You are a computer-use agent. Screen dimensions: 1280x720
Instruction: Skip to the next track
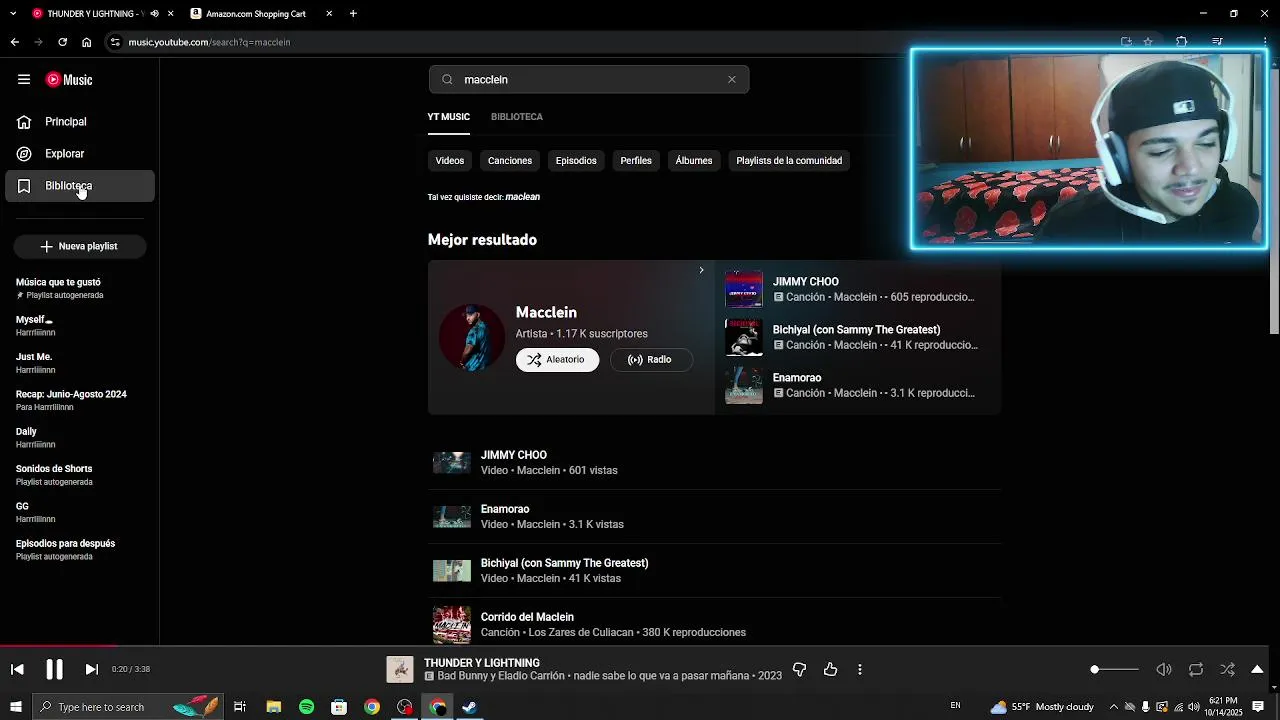pos(92,669)
